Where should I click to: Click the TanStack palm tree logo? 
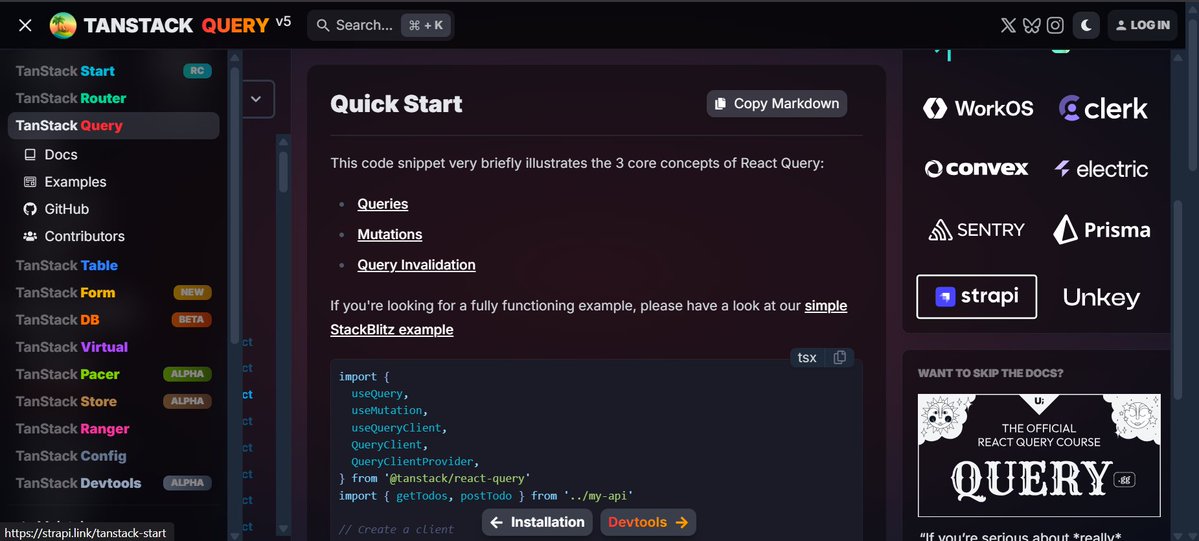(63, 25)
